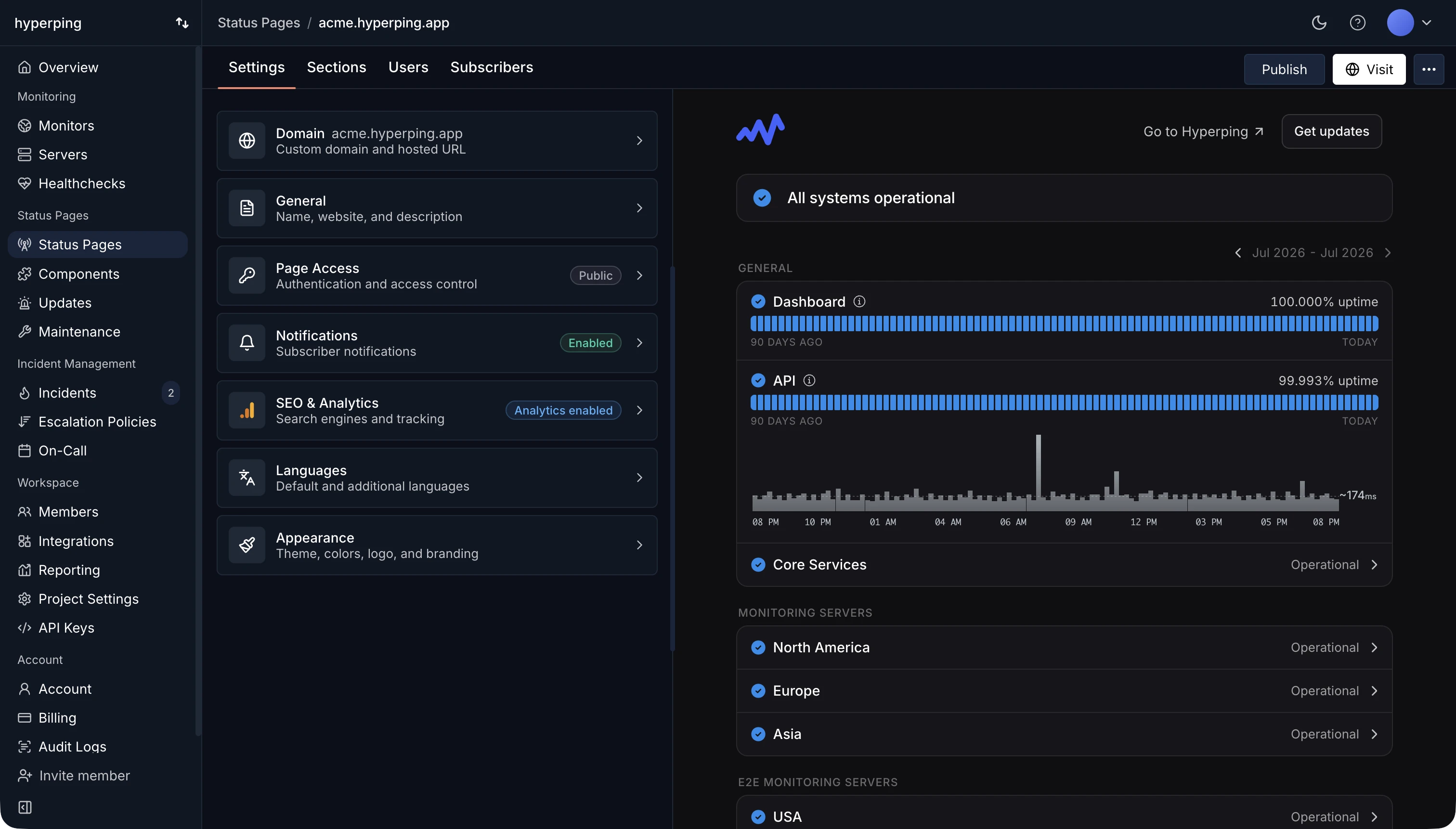This screenshot has height=829, width=1456.
Task: Click the API uptime bar
Action: (1064, 402)
